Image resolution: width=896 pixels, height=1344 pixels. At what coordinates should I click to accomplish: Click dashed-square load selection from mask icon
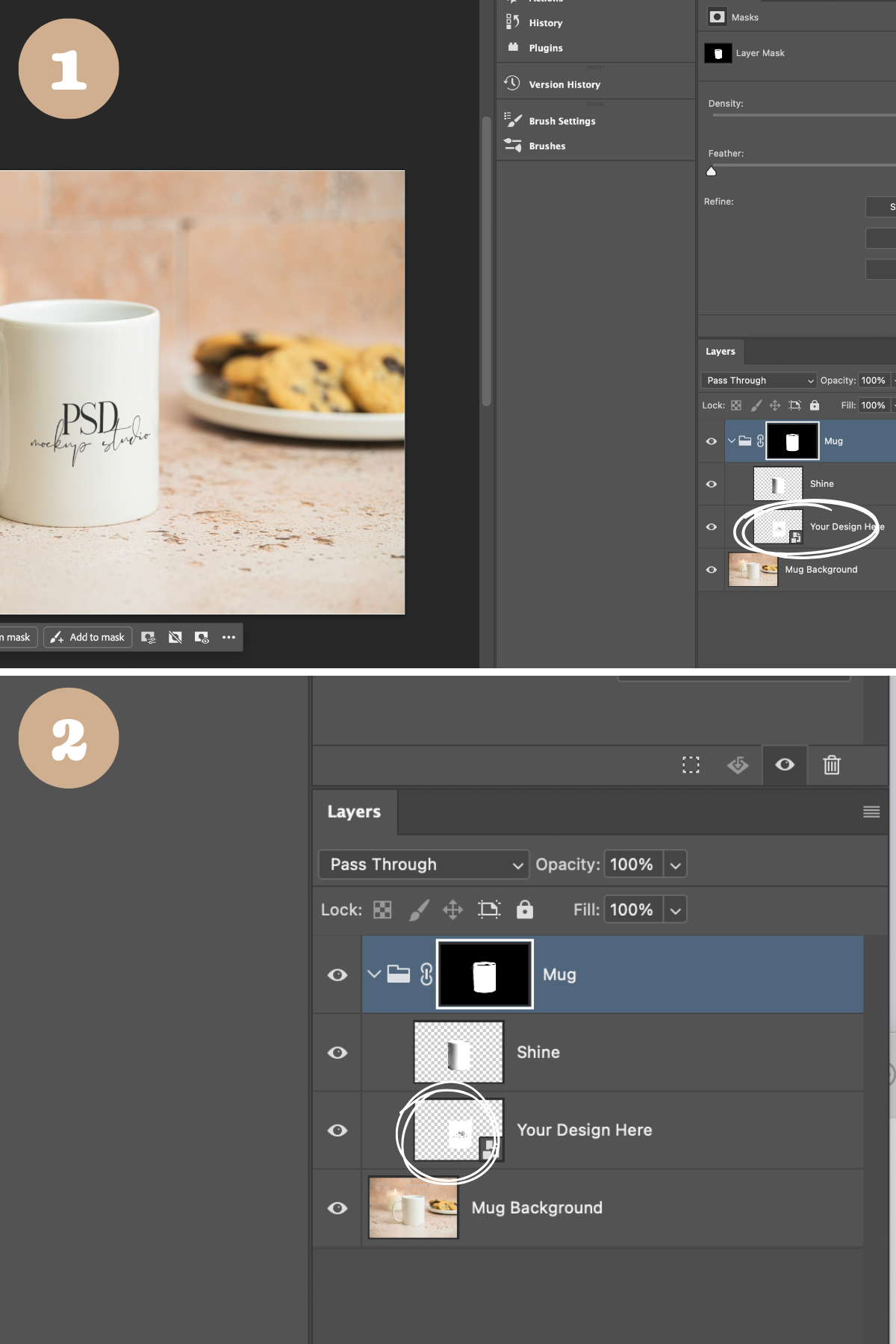coord(691,765)
